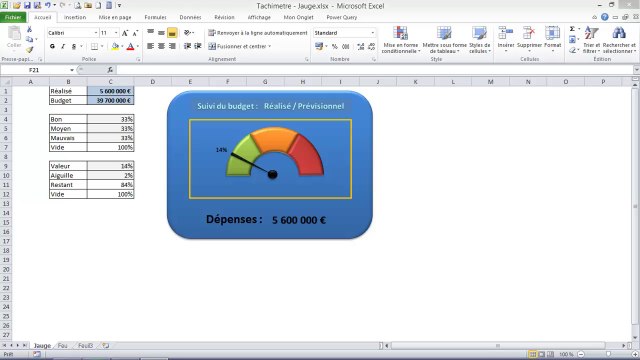The width and height of the screenshot is (640, 360).
Task: Open the font size 11 dropdown
Action: tap(116, 33)
